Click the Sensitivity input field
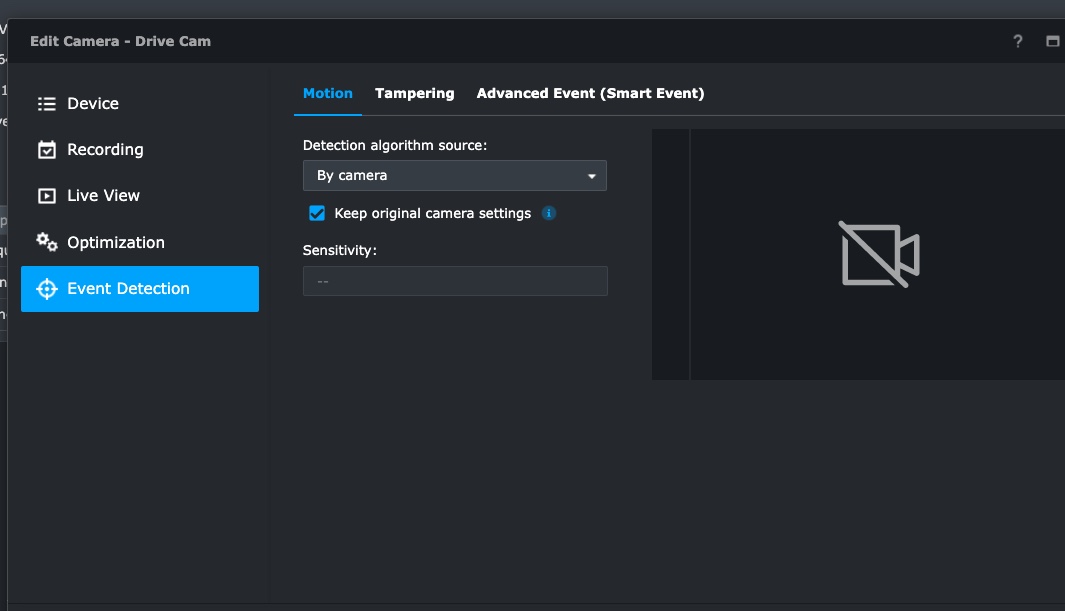 click(455, 281)
